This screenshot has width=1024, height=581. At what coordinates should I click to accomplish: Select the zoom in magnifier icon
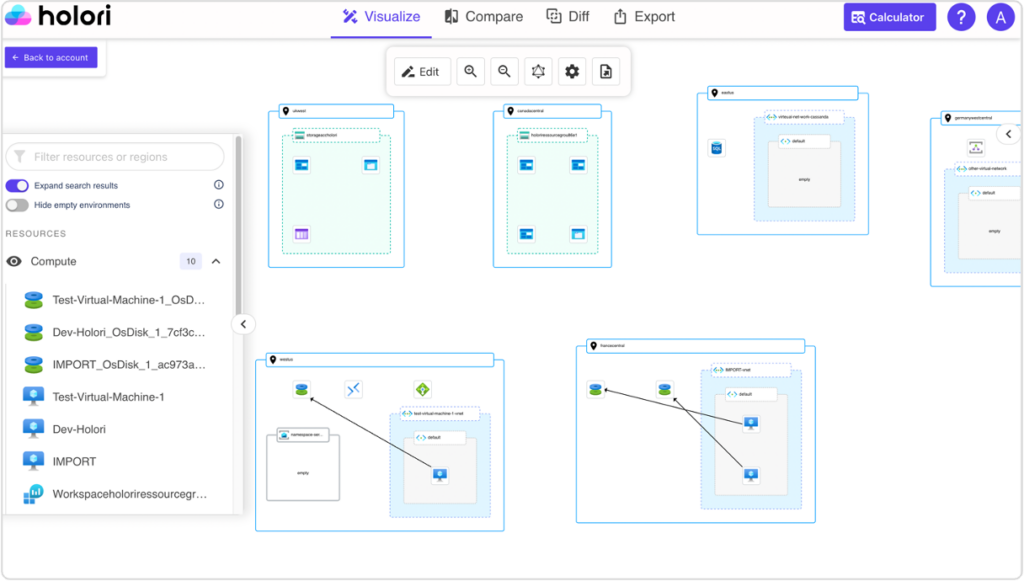click(x=470, y=71)
